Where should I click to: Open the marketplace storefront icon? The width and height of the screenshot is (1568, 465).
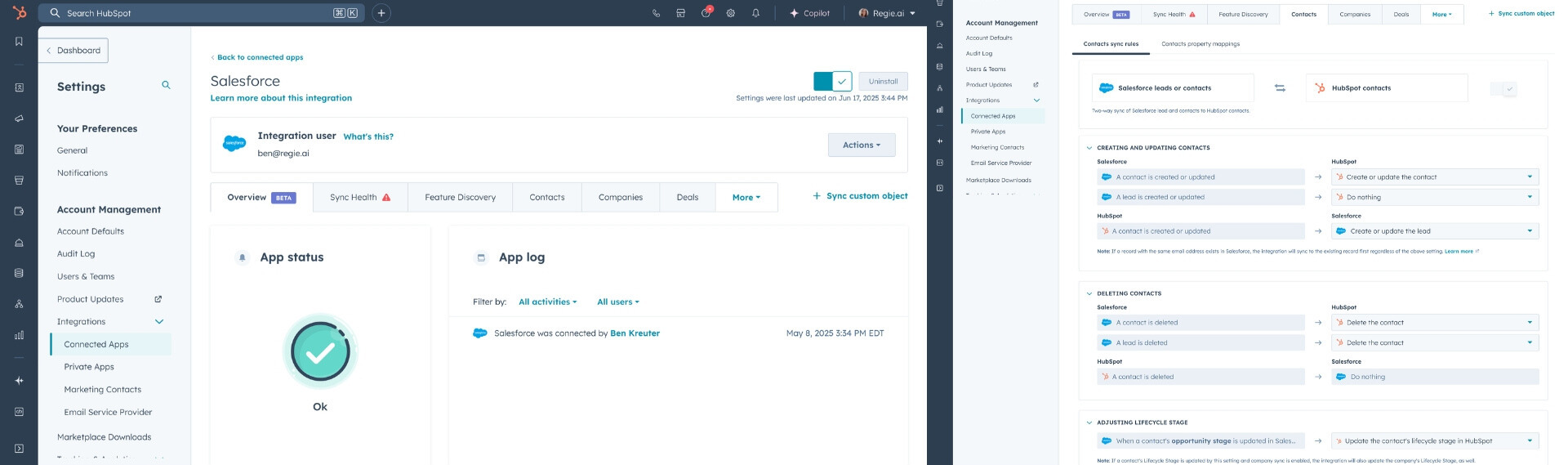[x=680, y=13]
